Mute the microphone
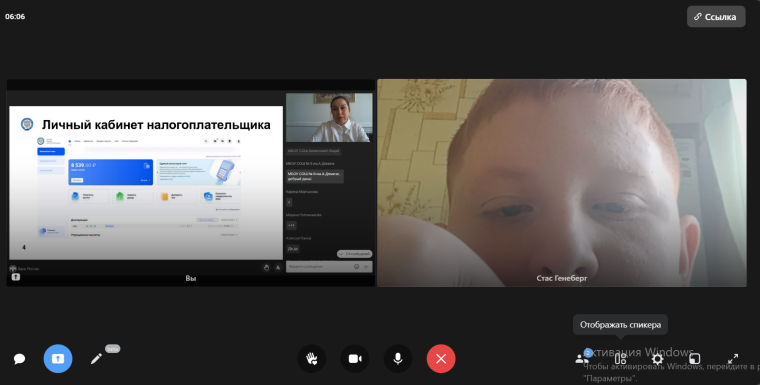The width and height of the screenshot is (760, 385). tap(398, 359)
